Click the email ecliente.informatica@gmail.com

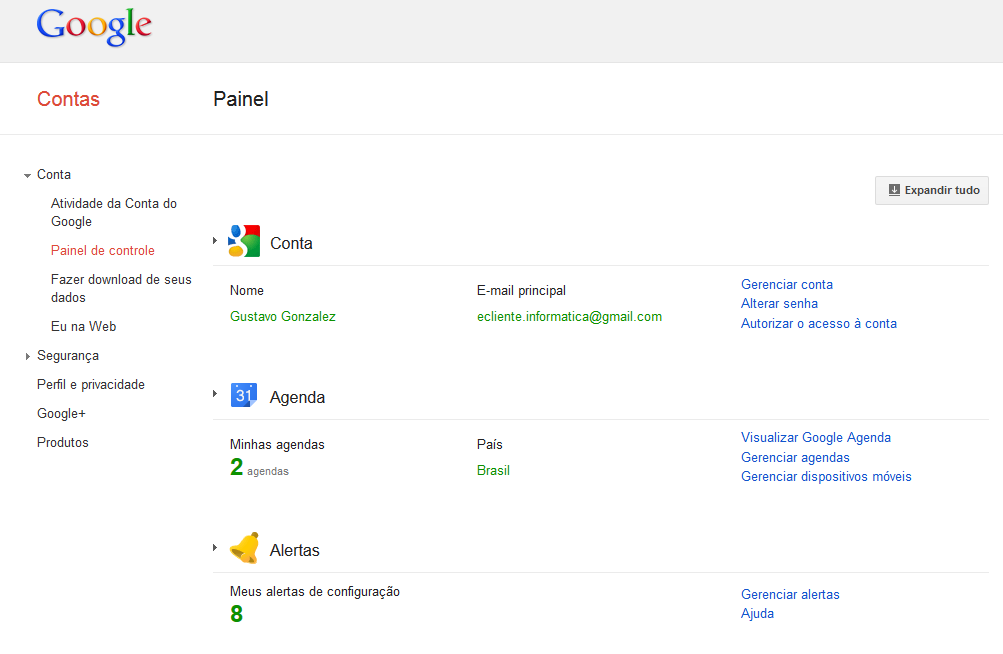pos(569,316)
